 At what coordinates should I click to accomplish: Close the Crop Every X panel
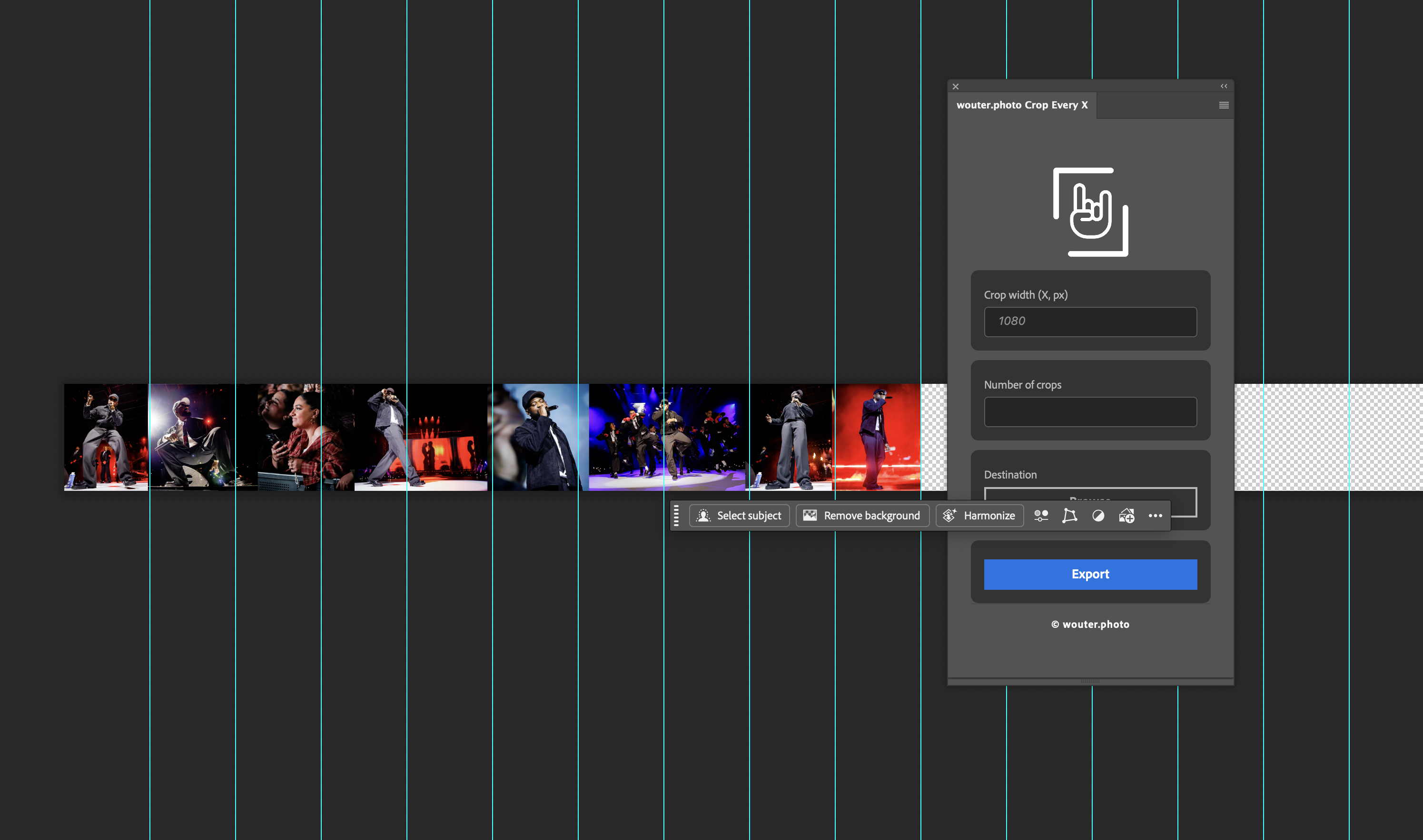(955, 86)
